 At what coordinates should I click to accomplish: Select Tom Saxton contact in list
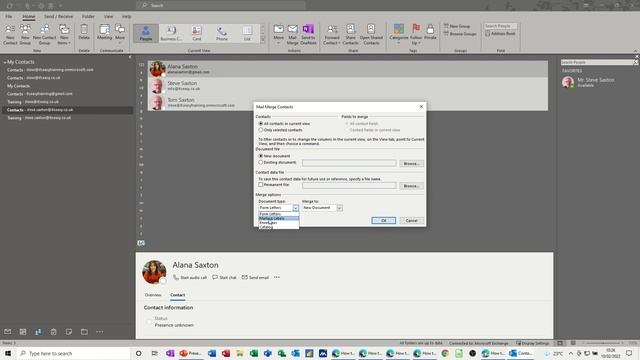click(348, 102)
